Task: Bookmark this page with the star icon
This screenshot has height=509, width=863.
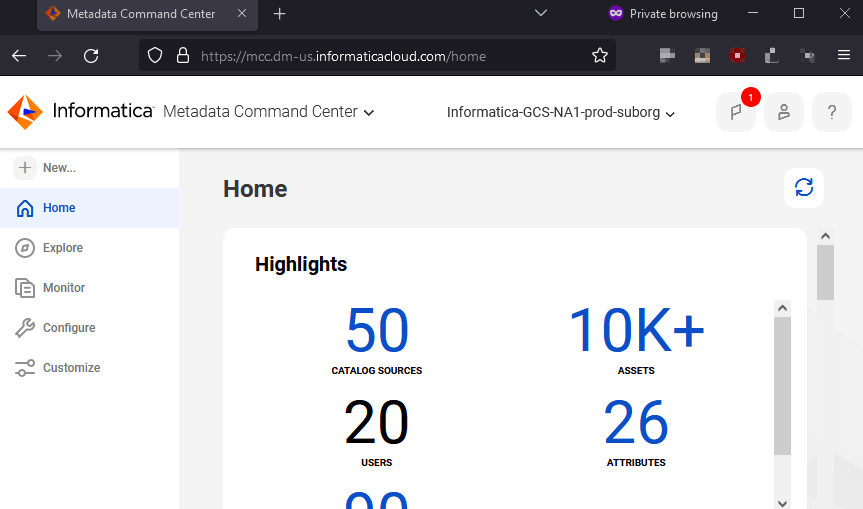Action: coord(599,56)
